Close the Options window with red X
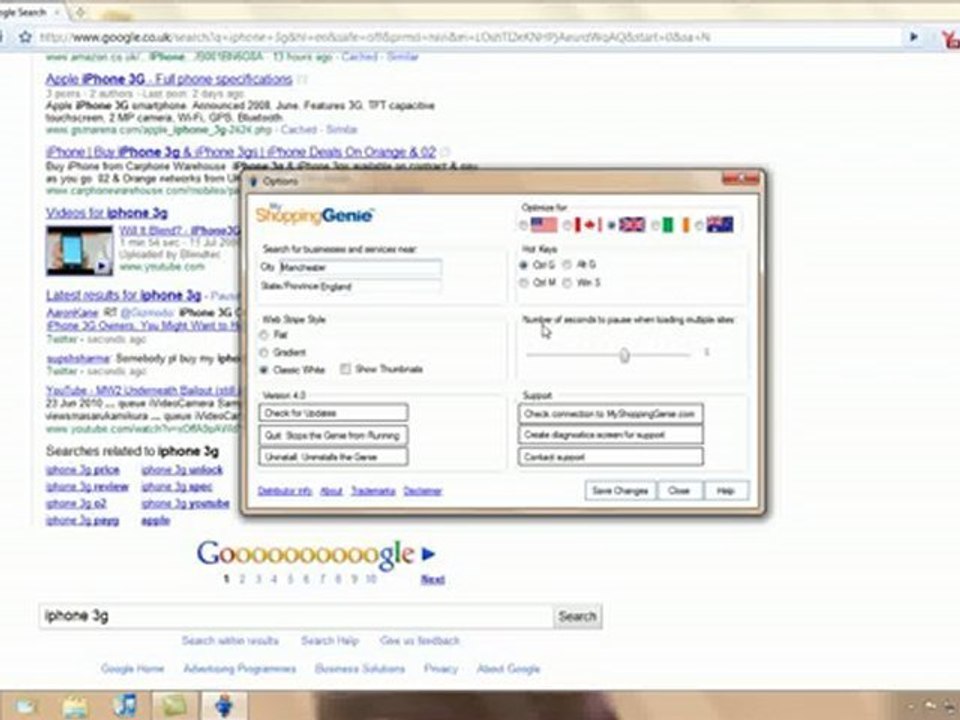960x720 pixels. pyautogui.click(x=741, y=179)
